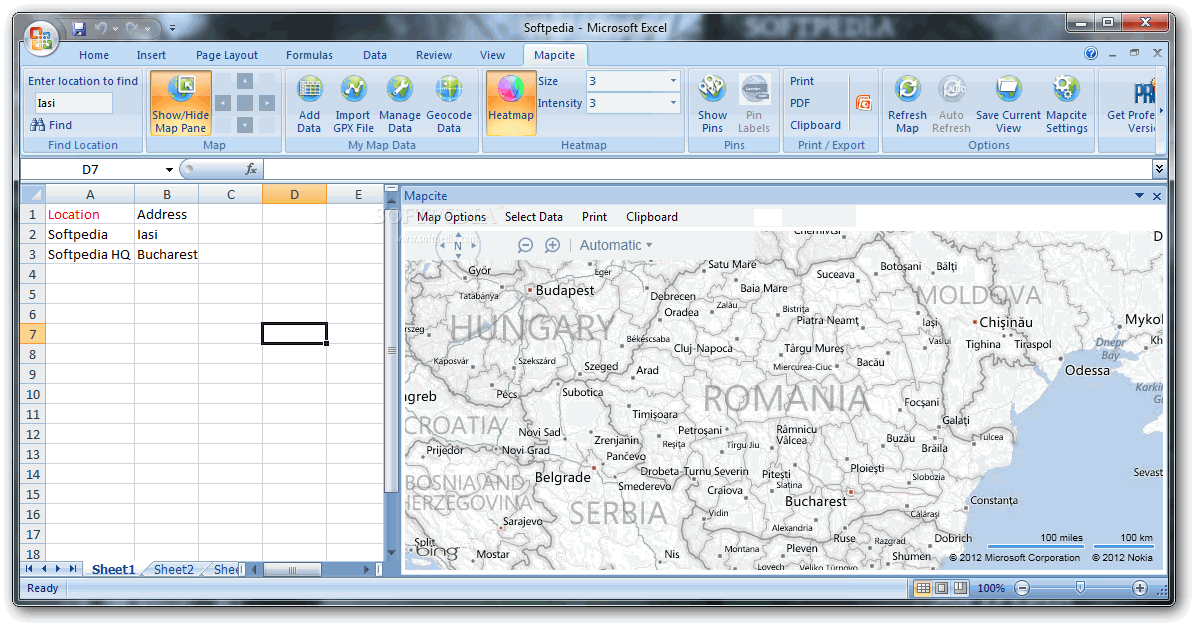Click Clipboard in the Mapcite pane menu
1196x627 pixels.
[x=651, y=217]
